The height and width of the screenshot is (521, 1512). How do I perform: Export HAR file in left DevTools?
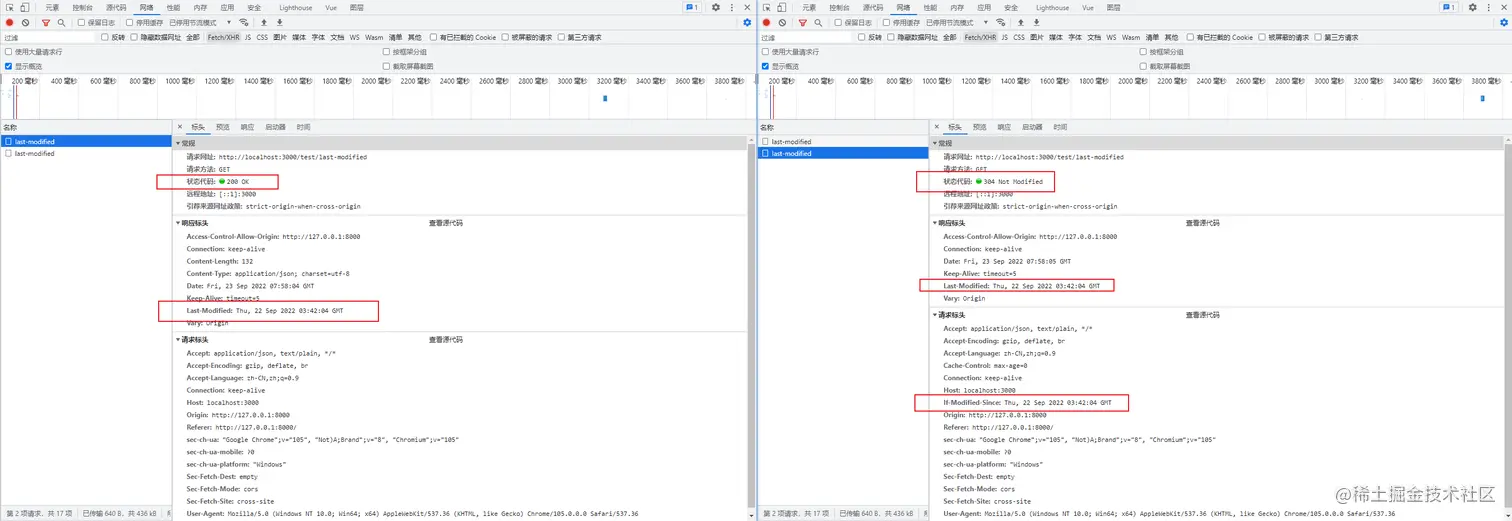point(279,22)
